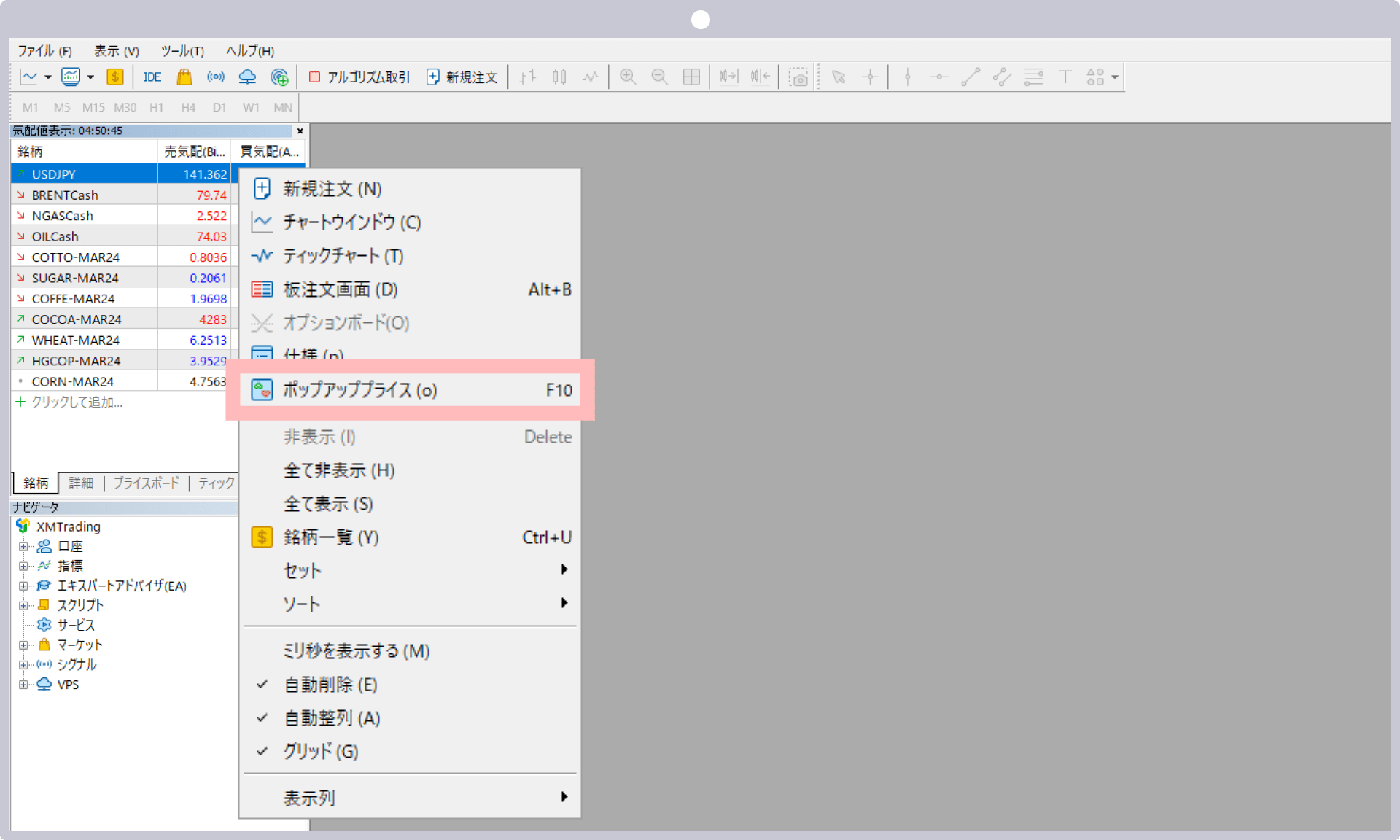The width and height of the screenshot is (1400, 840).
Task: Choose 板注文画面 (D) from context menu
Action: (x=410, y=289)
